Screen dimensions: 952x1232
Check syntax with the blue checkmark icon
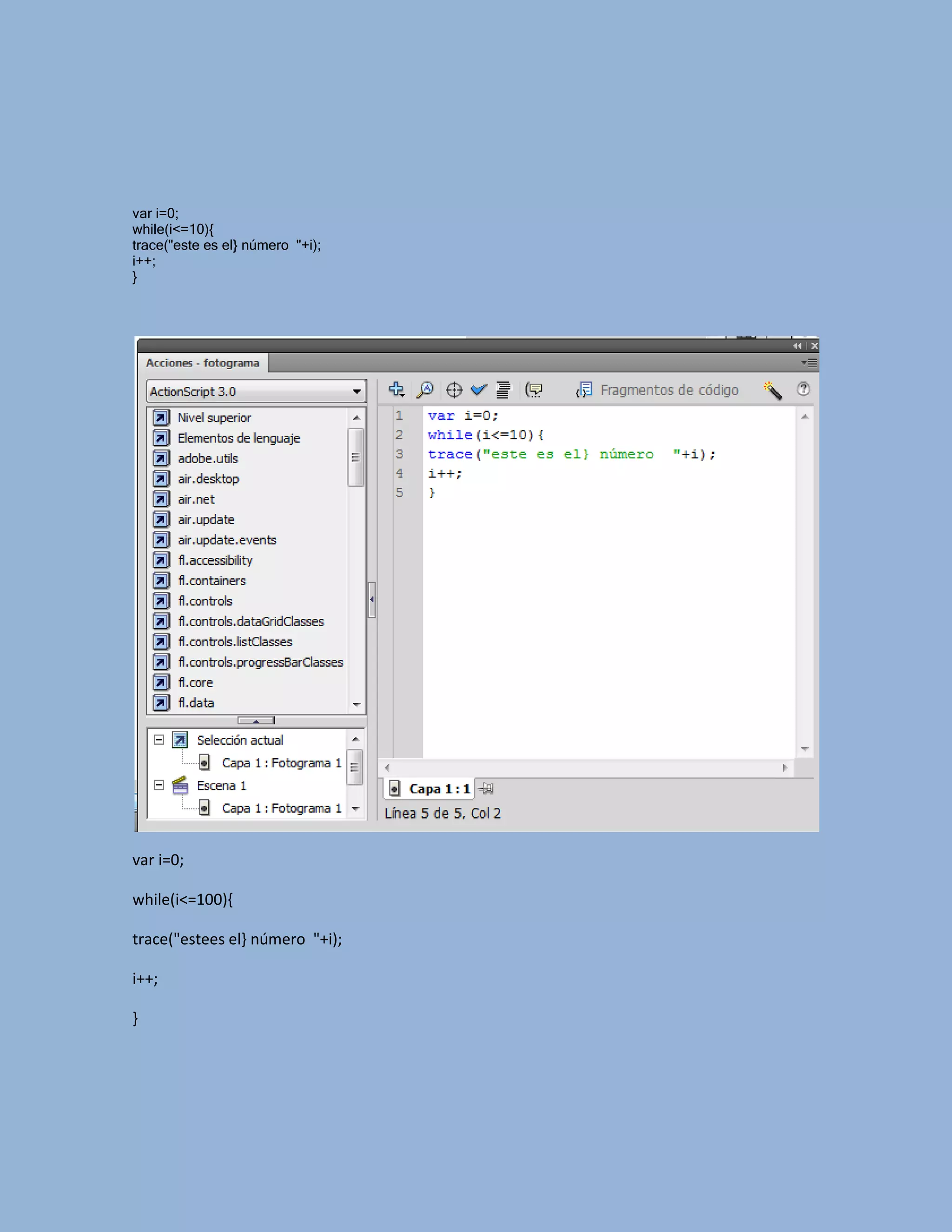479,389
